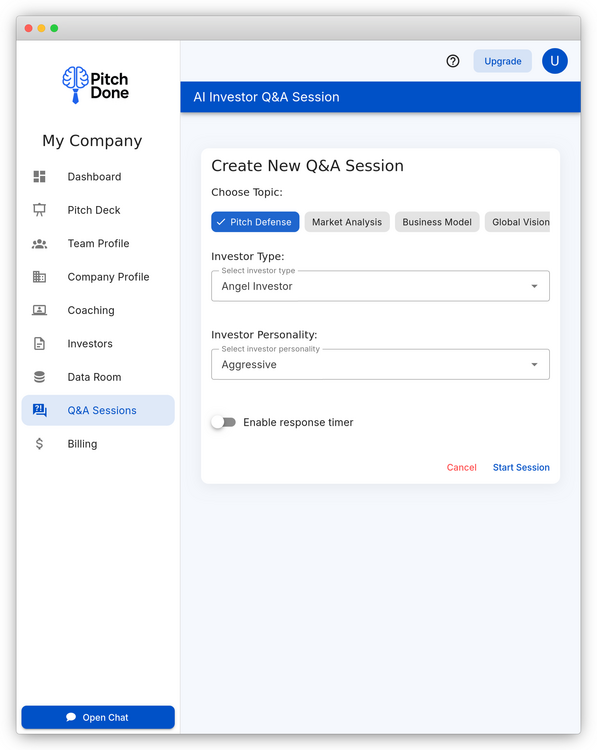Viewport: 597px width, 750px height.
Task: Select the Market Analysis topic chip
Action: coord(347,222)
